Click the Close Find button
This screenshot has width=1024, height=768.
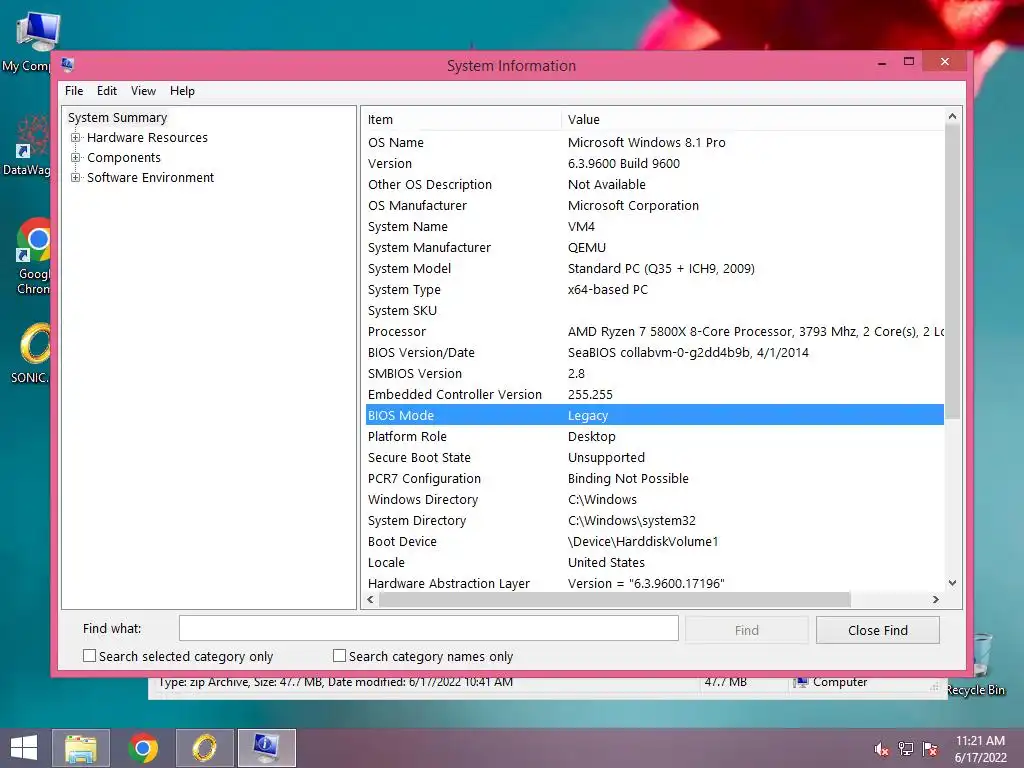click(x=878, y=630)
